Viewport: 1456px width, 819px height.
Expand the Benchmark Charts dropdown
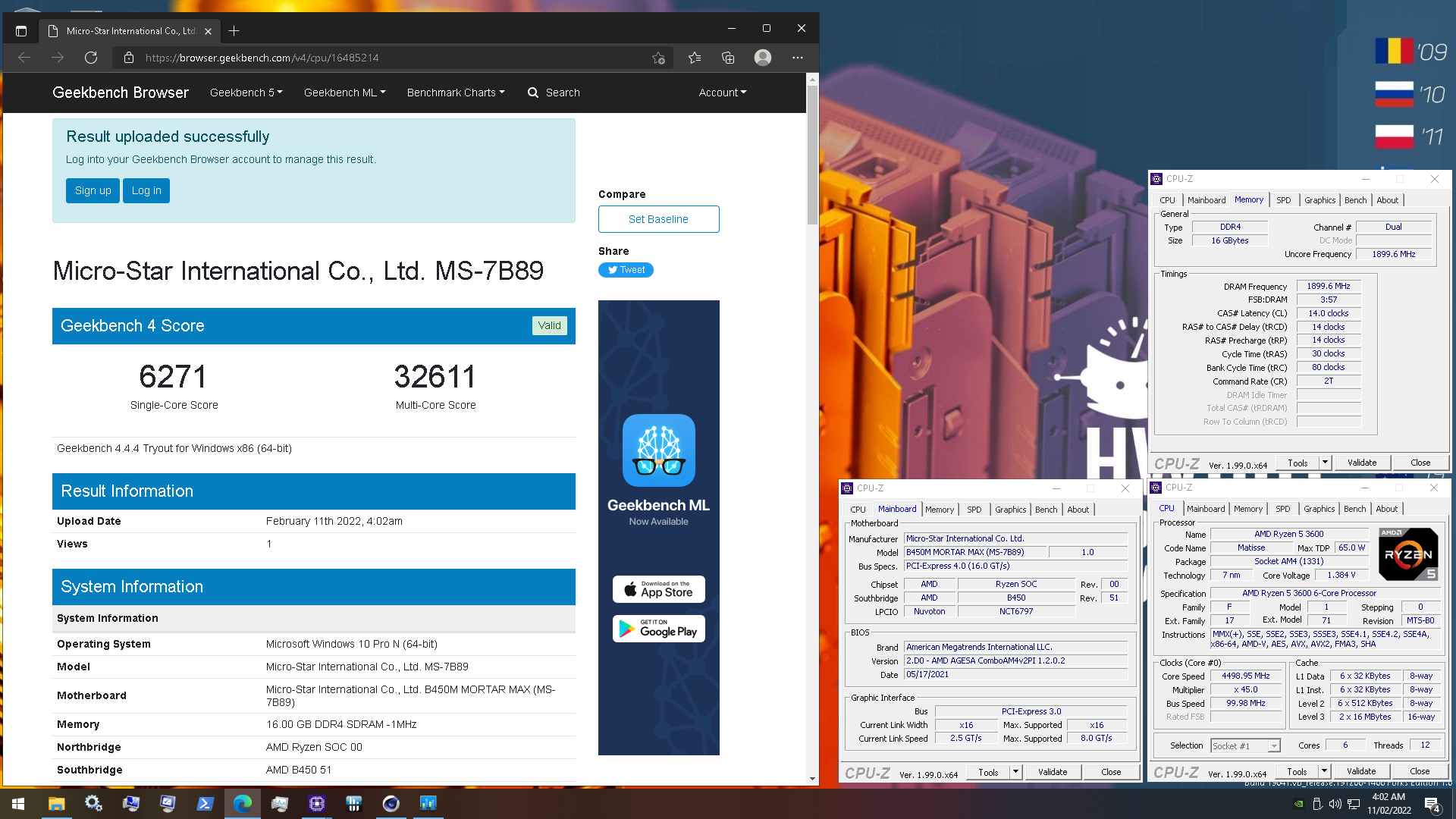coord(455,93)
